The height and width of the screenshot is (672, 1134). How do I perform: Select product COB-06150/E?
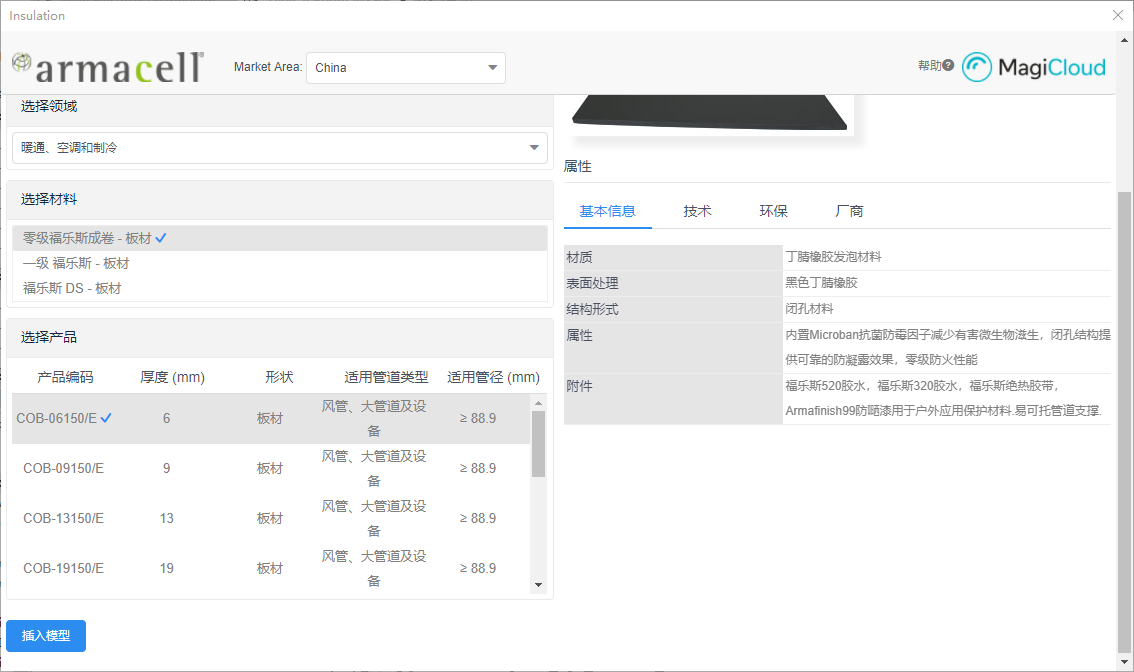(271, 418)
